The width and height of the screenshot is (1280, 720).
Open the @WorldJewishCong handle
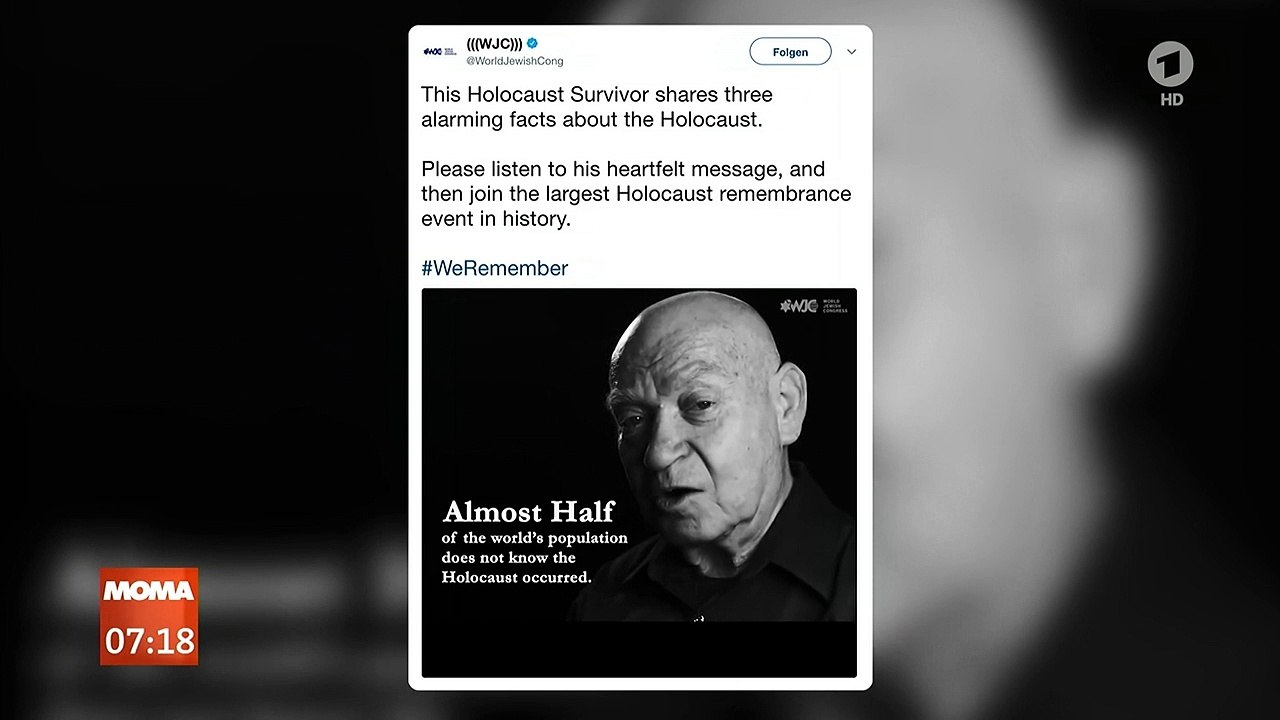[515, 61]
